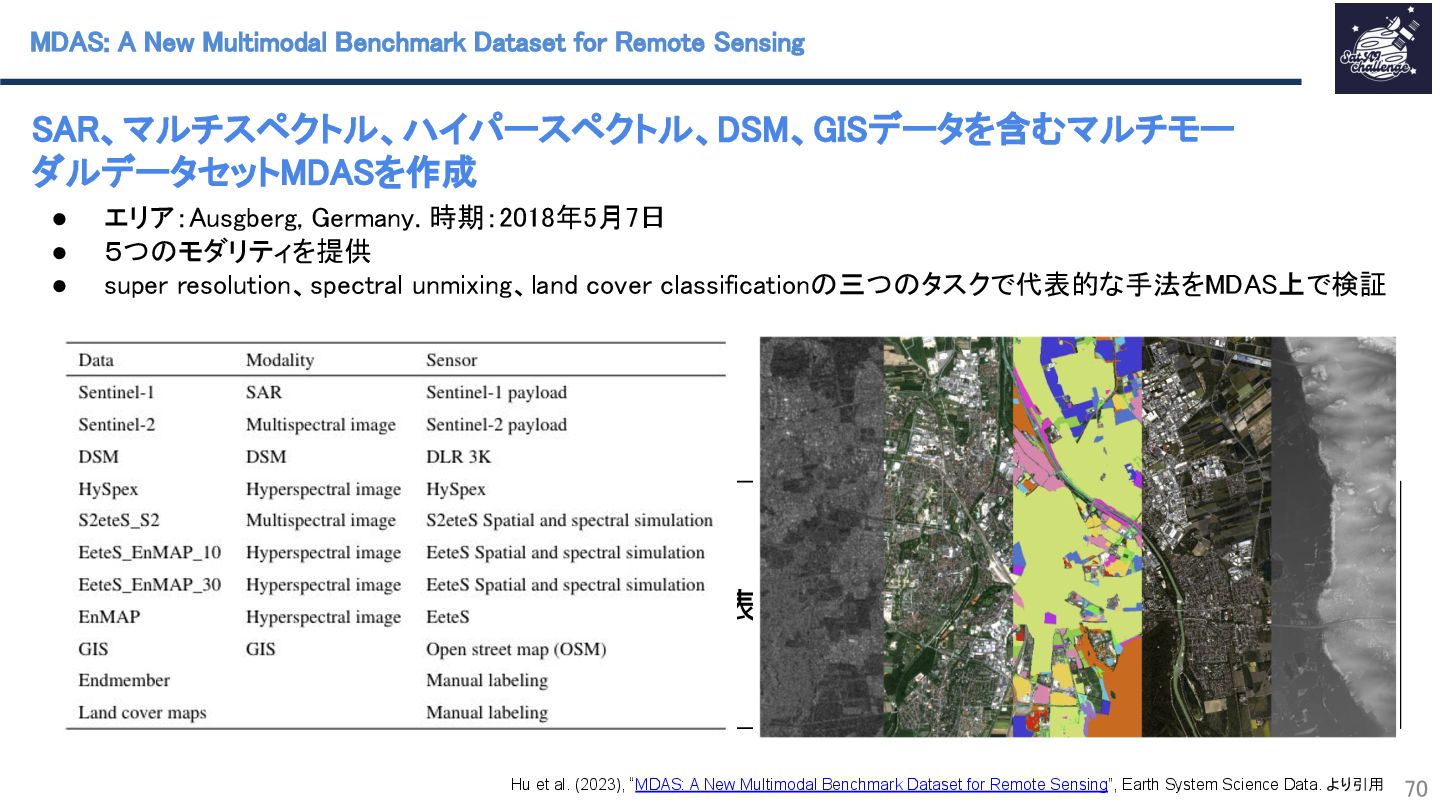Select the 'S2eteS_S2' data cell
The height and width of the screenshot is (810, 1440).
[x=119, y=521]
